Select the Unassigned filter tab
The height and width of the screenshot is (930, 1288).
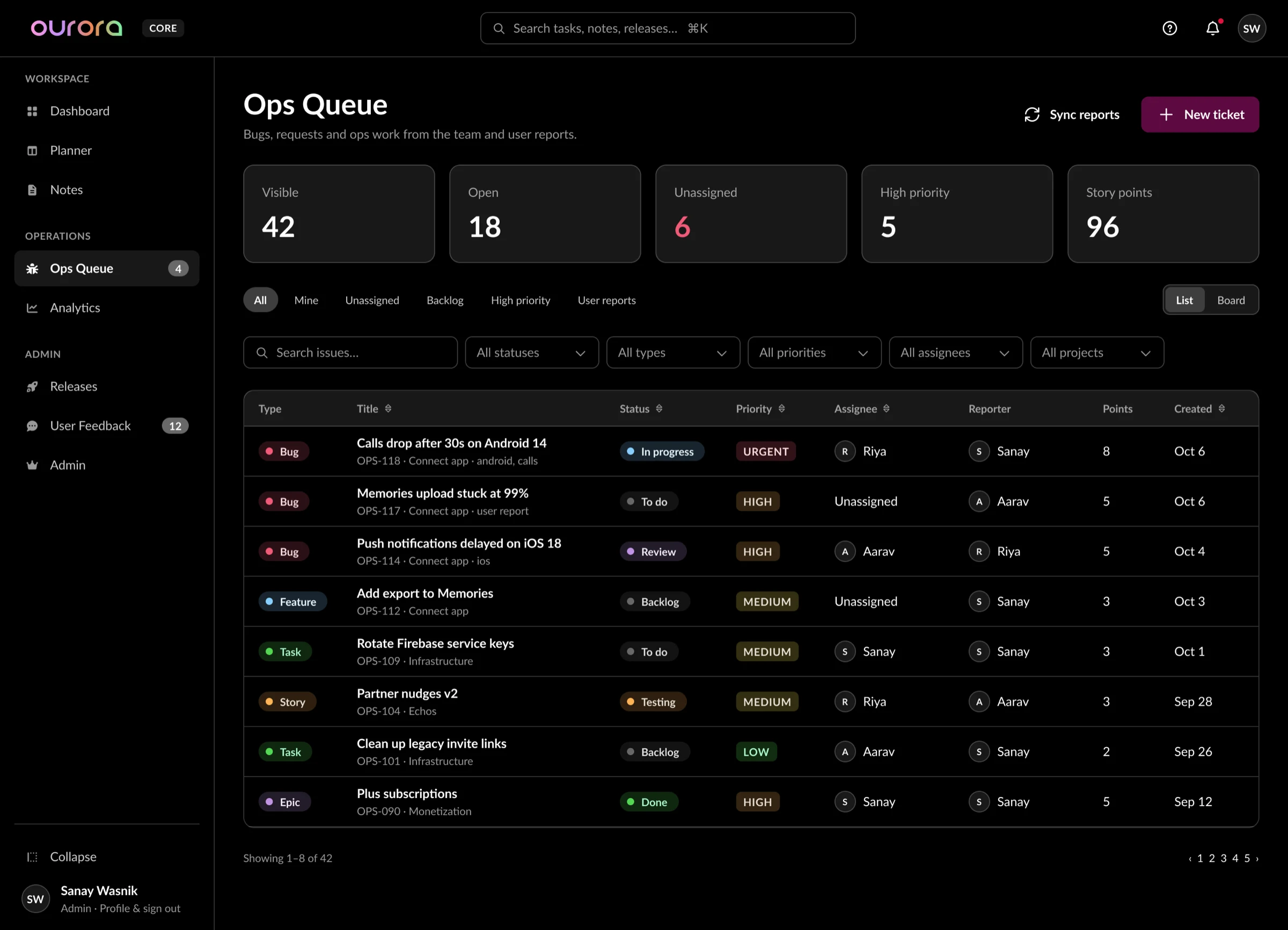[x=372, y=300]
